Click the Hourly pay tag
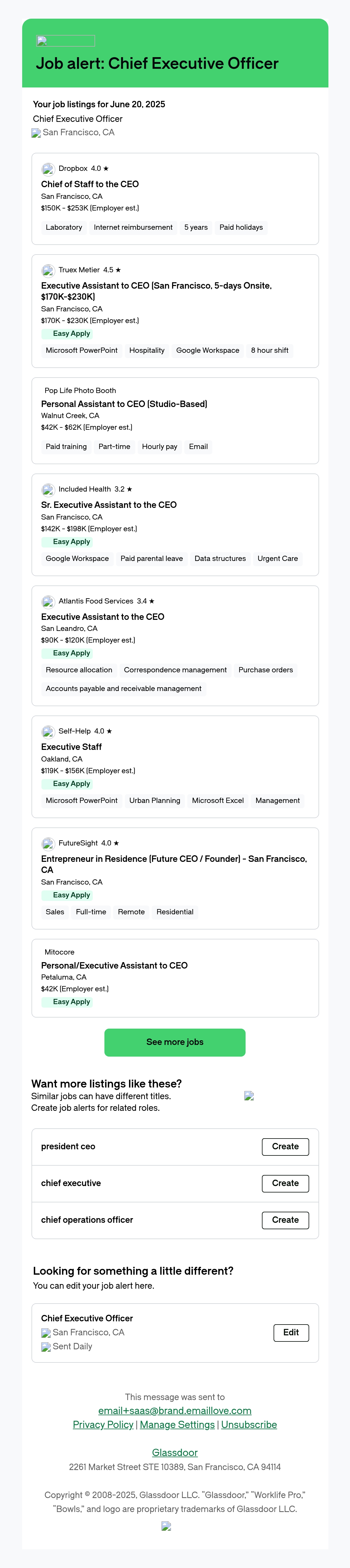This screenshot has height=1568, width=350. click(x=160, y=447)
